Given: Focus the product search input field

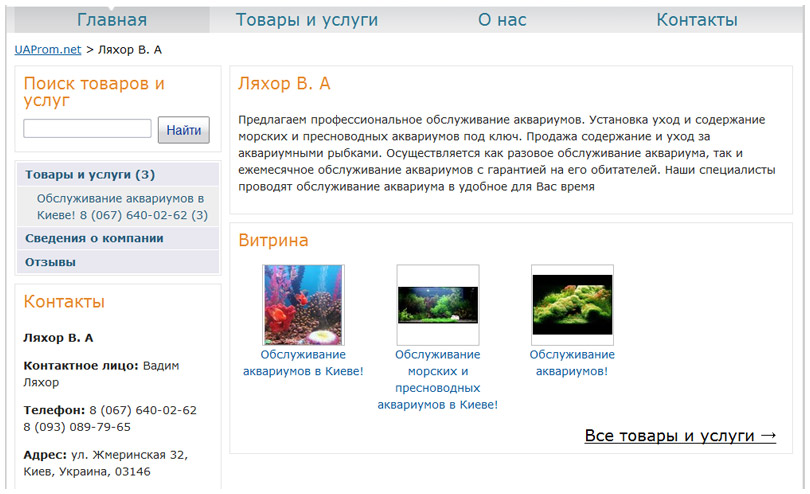Looking at the screenshot, I should pos(87,129).
